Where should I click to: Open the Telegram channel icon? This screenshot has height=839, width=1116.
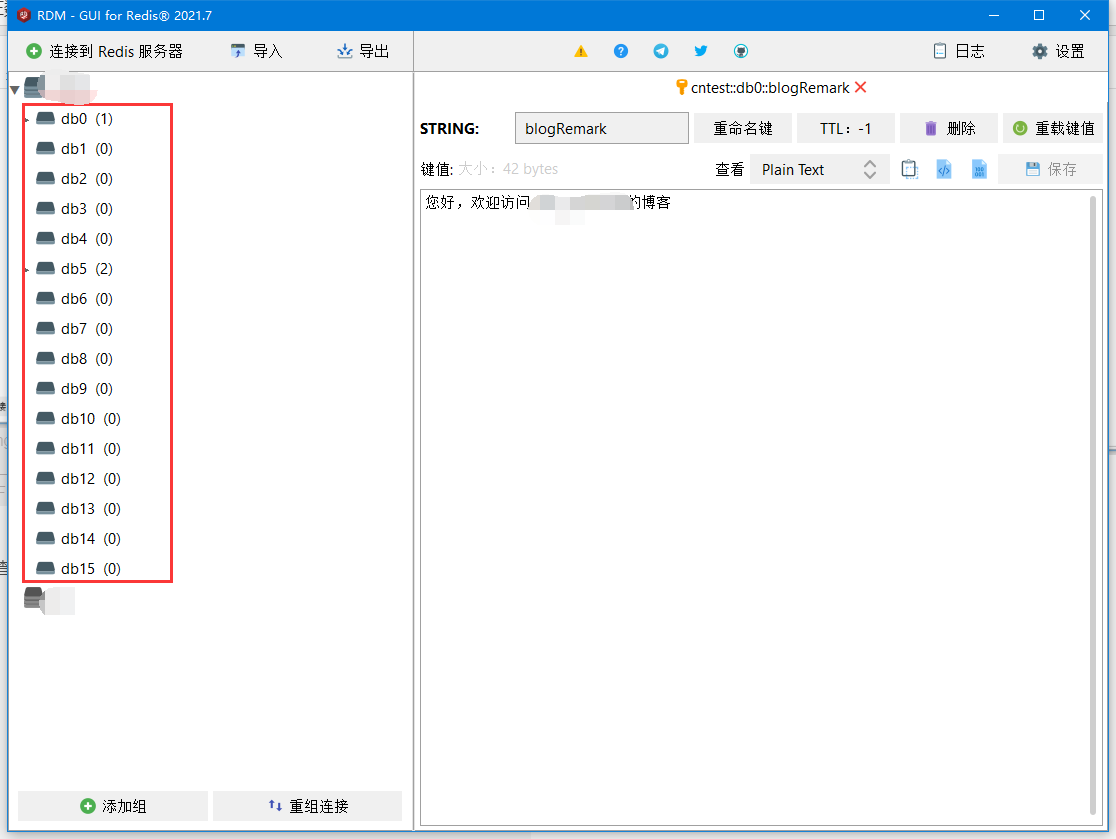[x=660, y=51]
